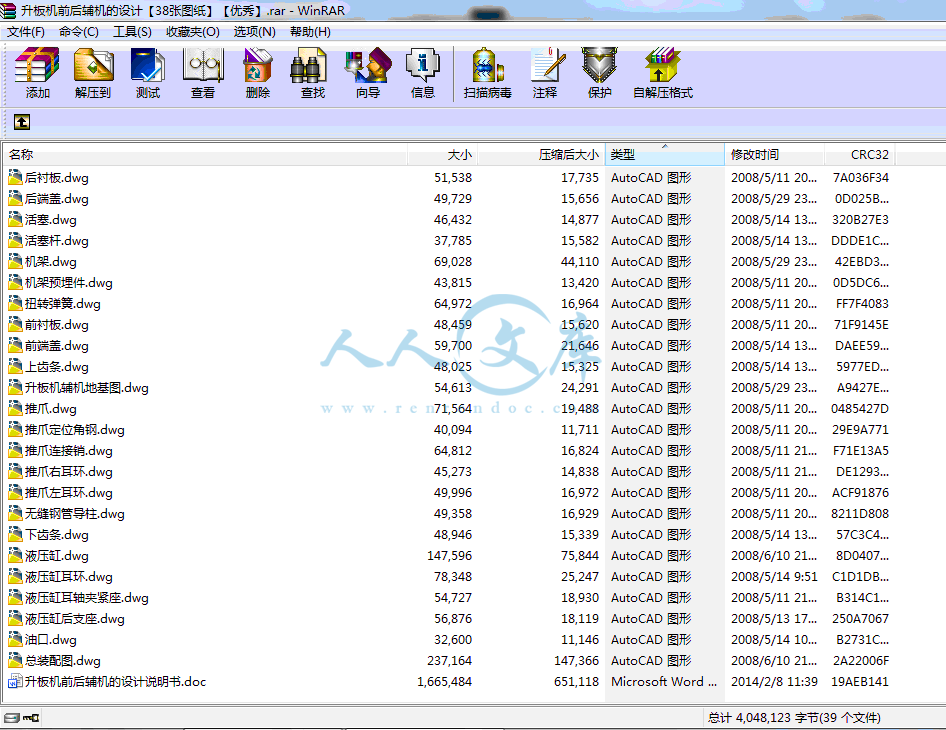
Task: Select the file 扭转弹簧.dwg
Action: (x=63, y=303)
